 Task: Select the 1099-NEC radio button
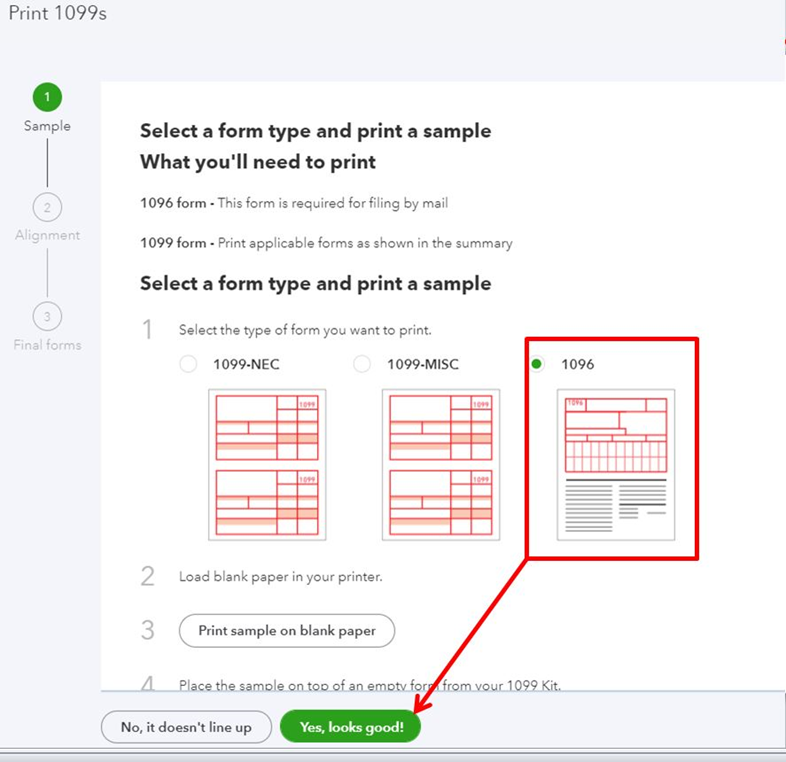coord(188,364)
